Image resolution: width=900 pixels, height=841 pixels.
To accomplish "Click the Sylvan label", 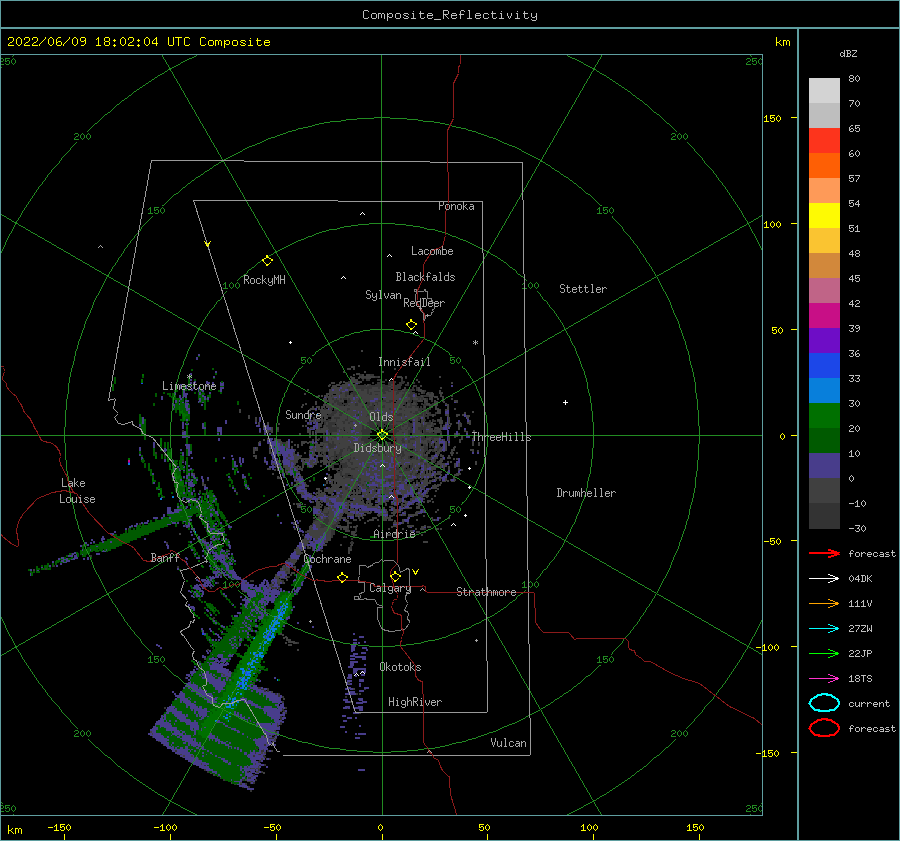I will [x=383, y=295].
